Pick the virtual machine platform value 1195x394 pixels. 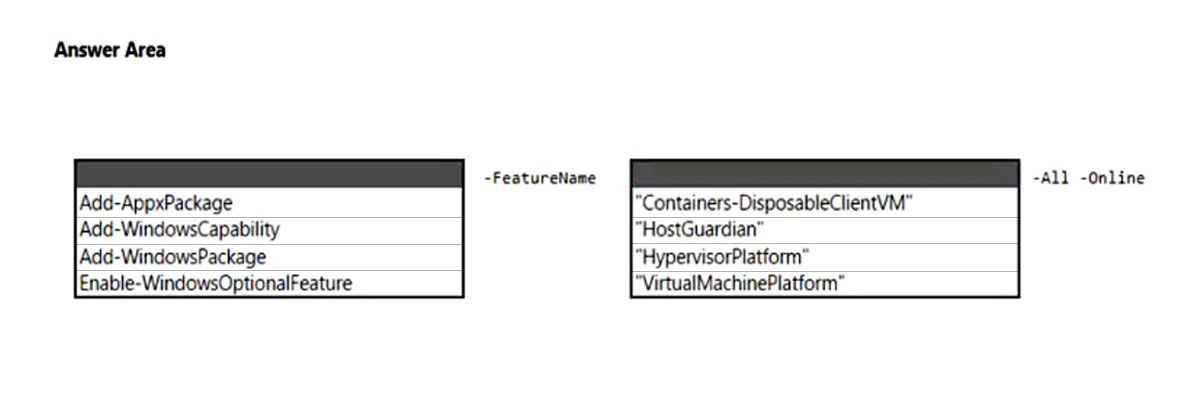point(825,283)
